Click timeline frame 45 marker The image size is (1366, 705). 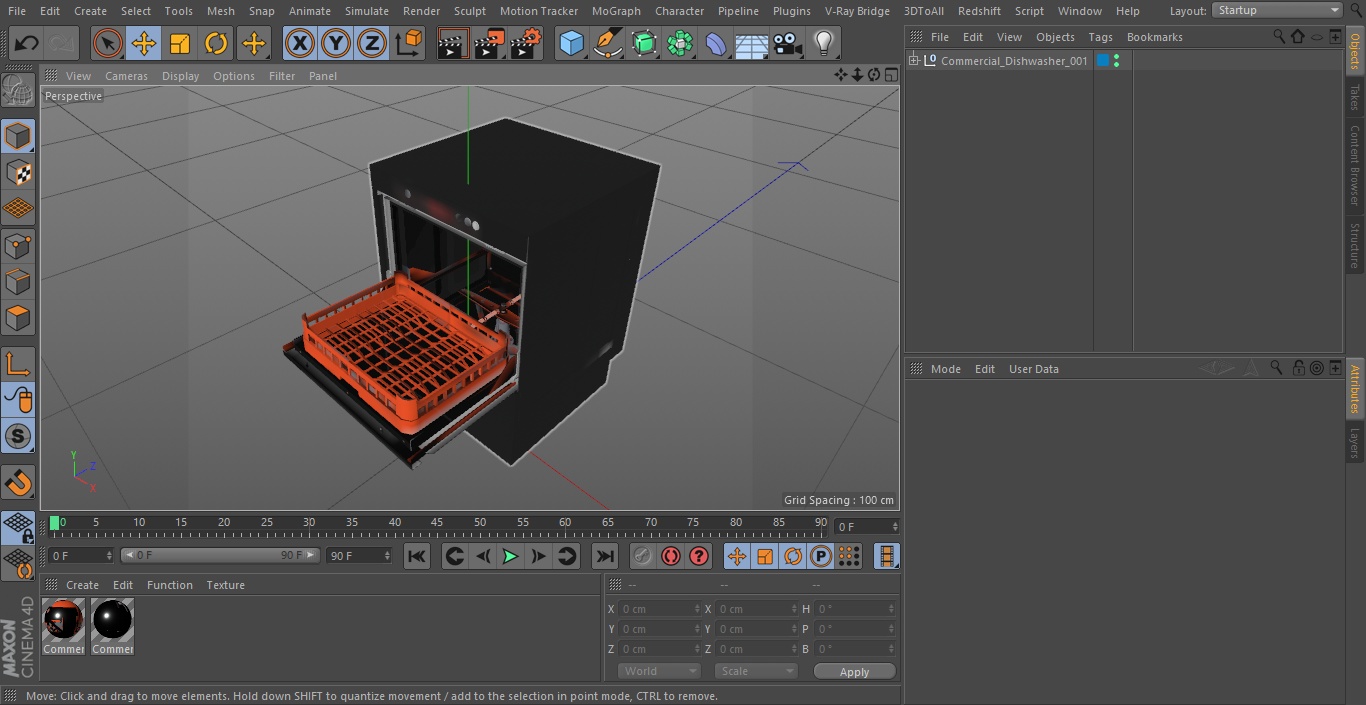[437, 522]
